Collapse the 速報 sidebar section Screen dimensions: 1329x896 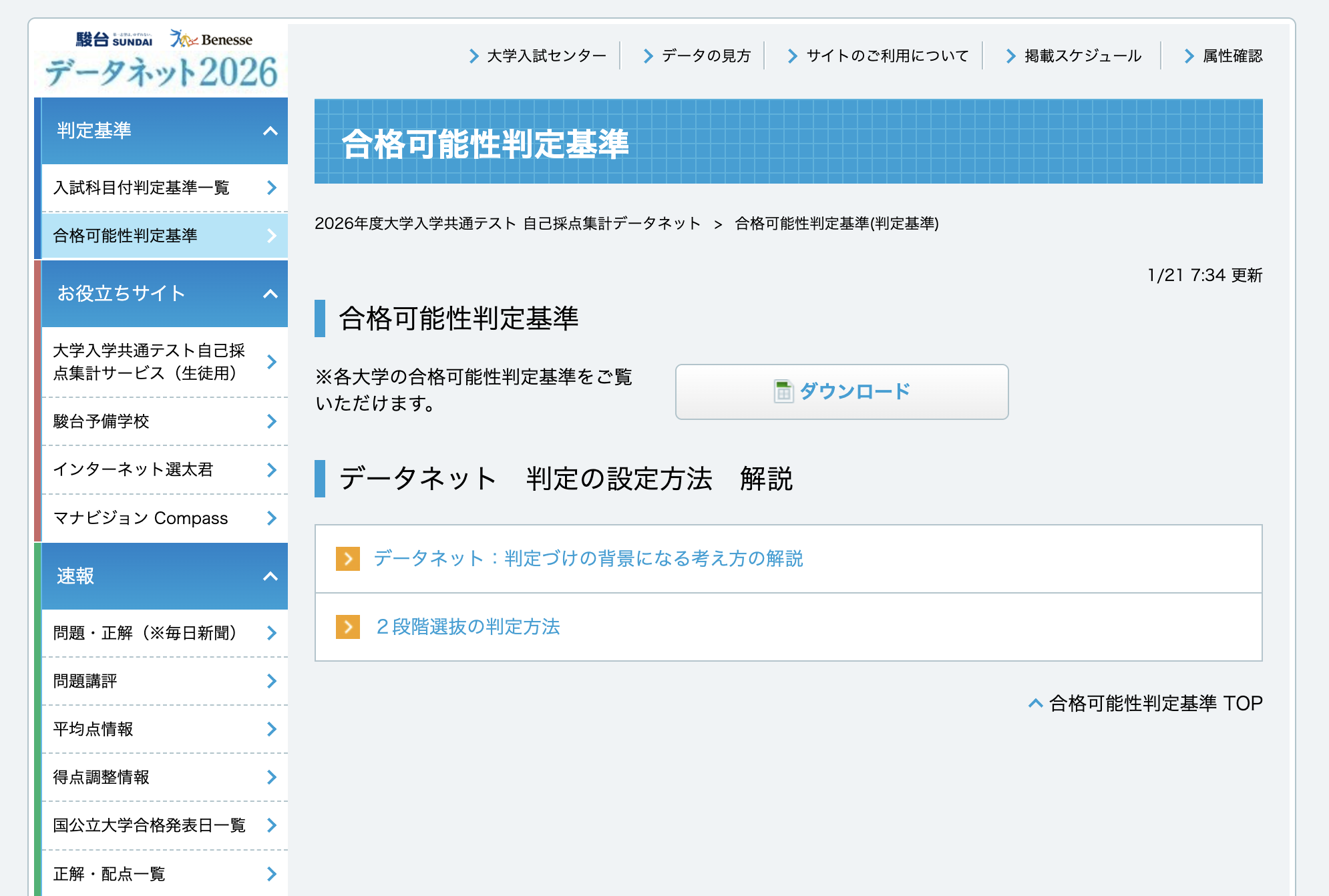point(270,576)
